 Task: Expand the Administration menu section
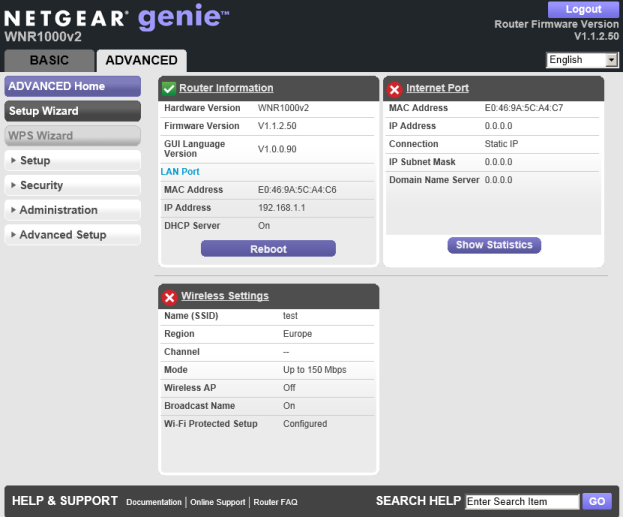[72, 210]
